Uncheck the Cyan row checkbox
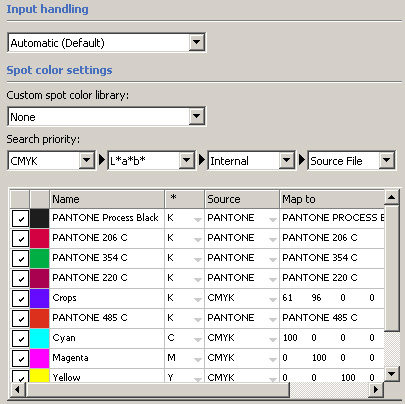This screenshot has width=405, height=404. [20, 339]
